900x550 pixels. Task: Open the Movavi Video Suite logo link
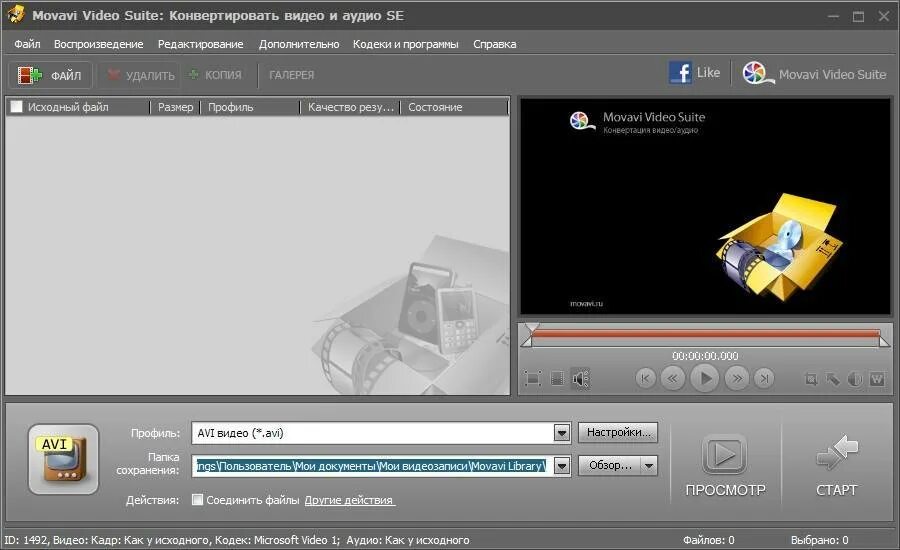click(814, 74)
